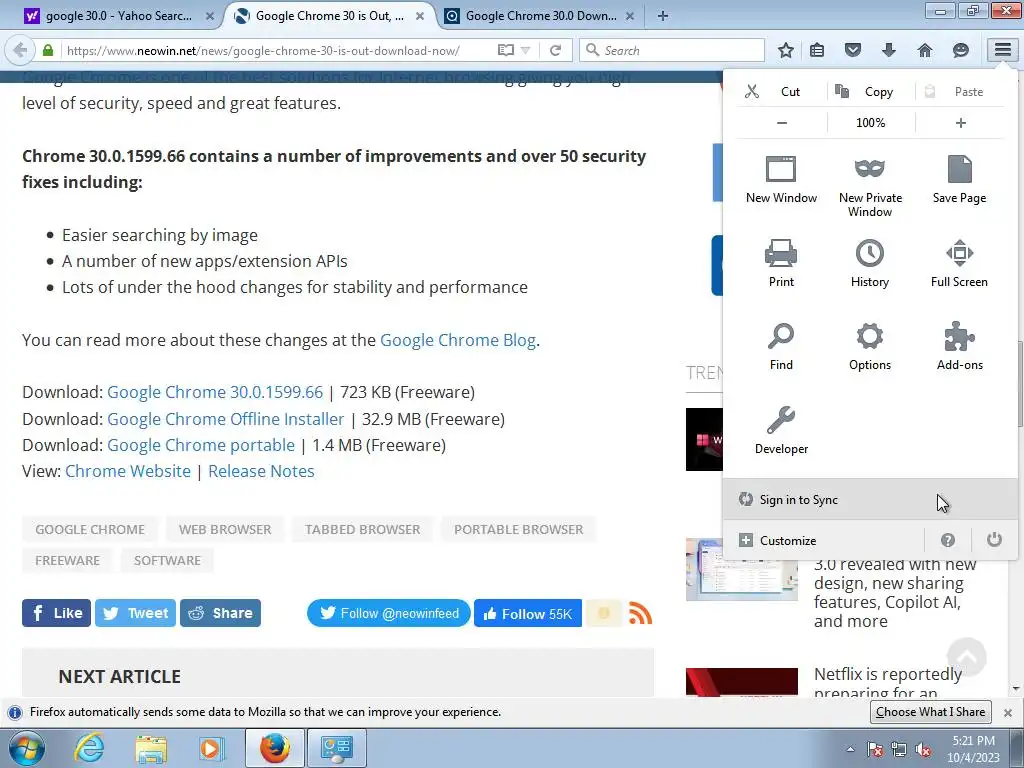This screenshot has height=768, width=1024.
Task: Go back with the back arrow
Action: (20, 50)
